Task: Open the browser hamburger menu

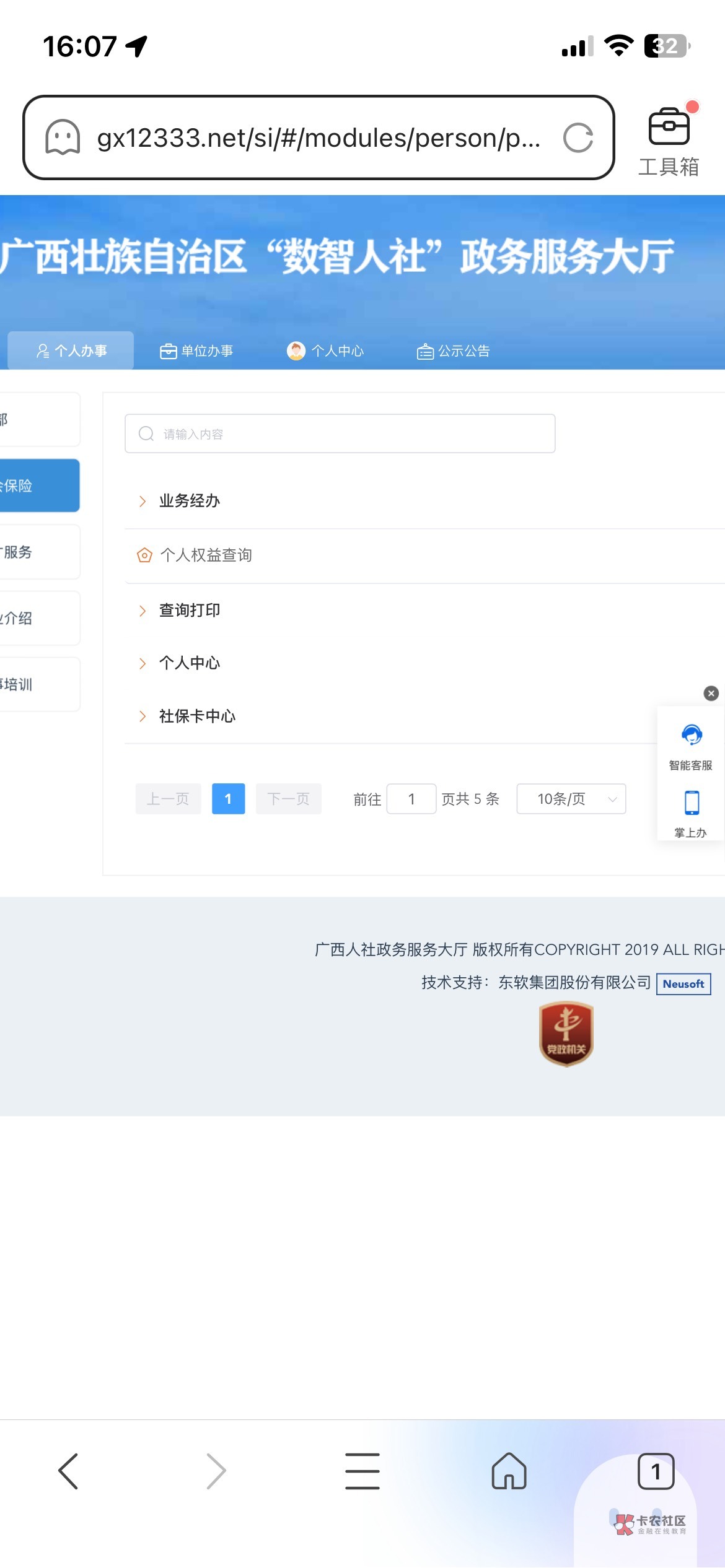Action: [362, 1471]
